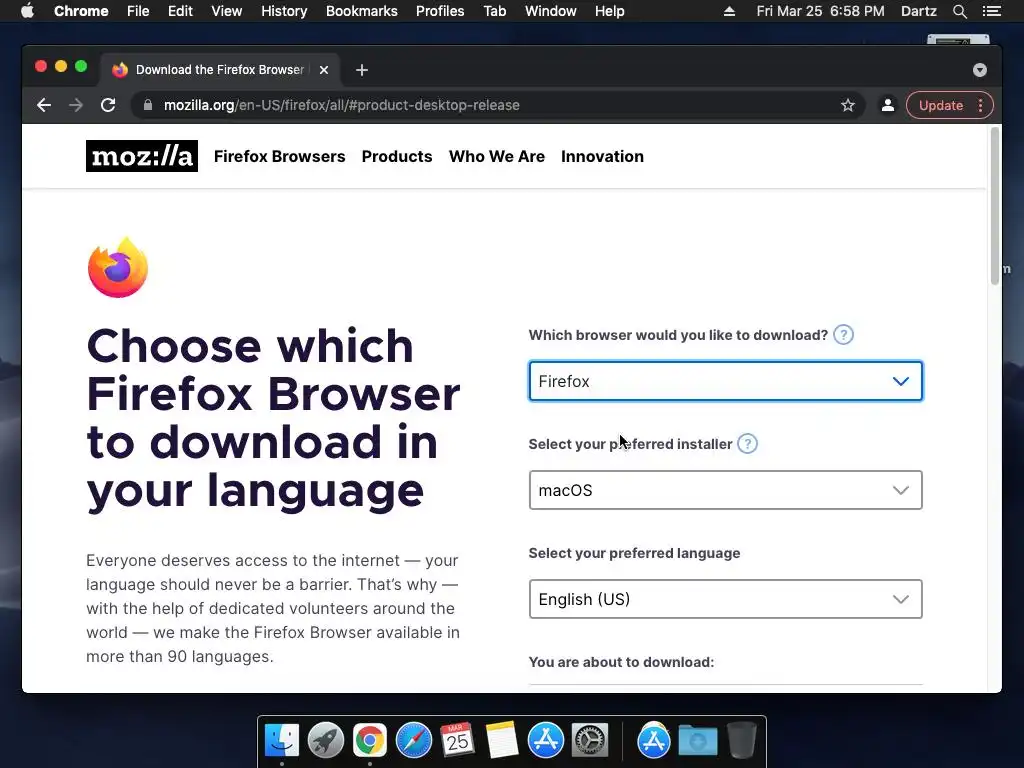The height and width of the screenshot is (768, 1024).
Task: Open help for preferred installer question
Action: (x=747, y=444)
